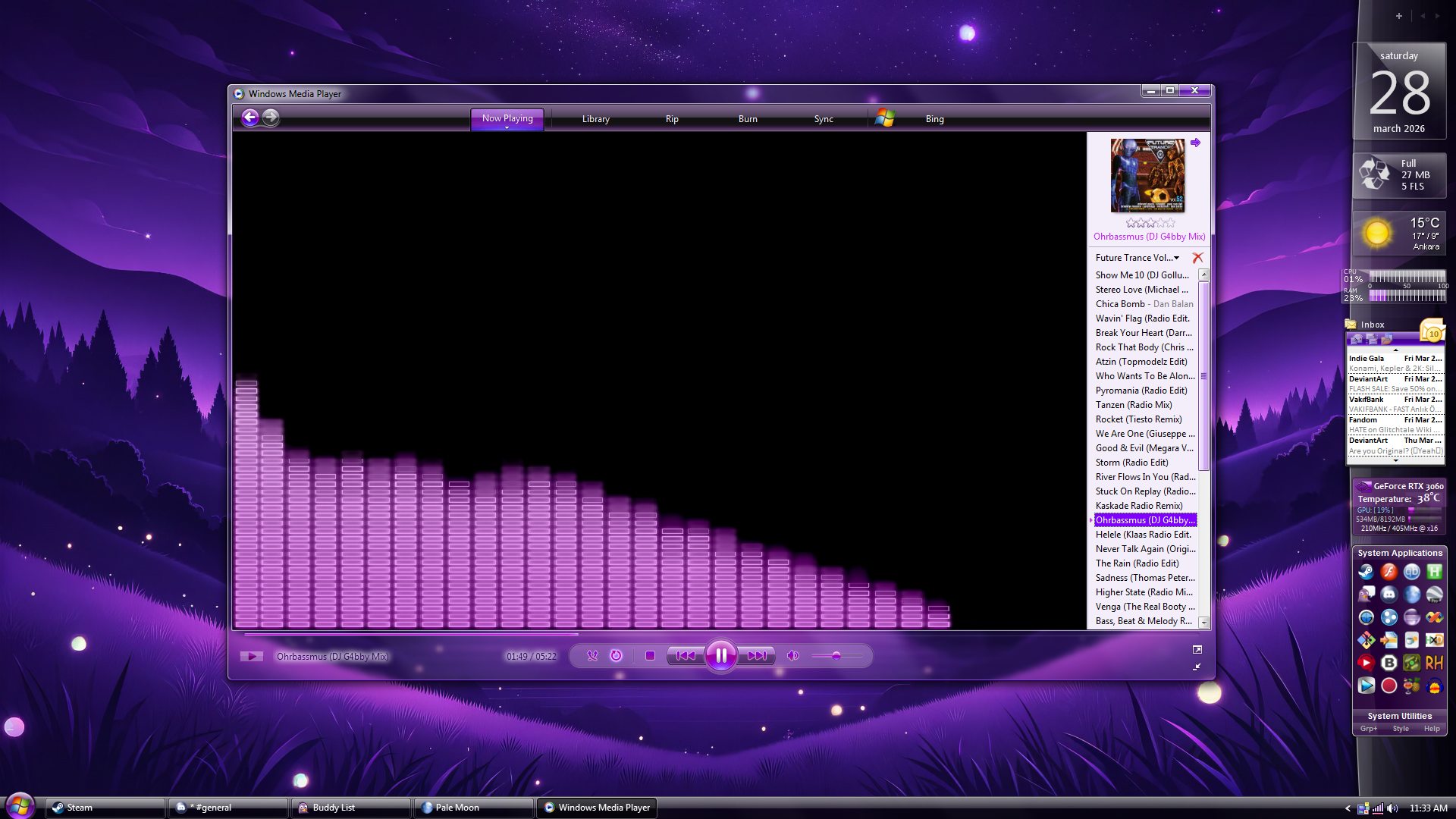The image size is (1456, 819).
Task: Skip to the previous track
Action: [x=686, y=656]
